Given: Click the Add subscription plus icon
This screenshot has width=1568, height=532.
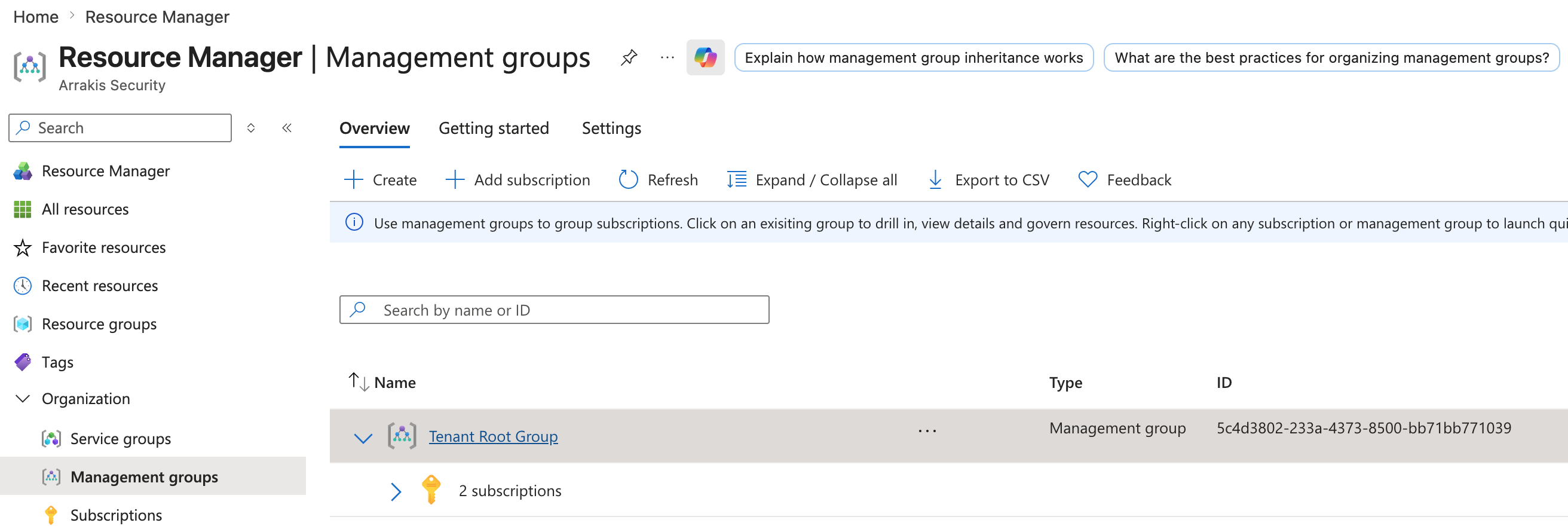Looking at the screenshot, I should 455,180.
